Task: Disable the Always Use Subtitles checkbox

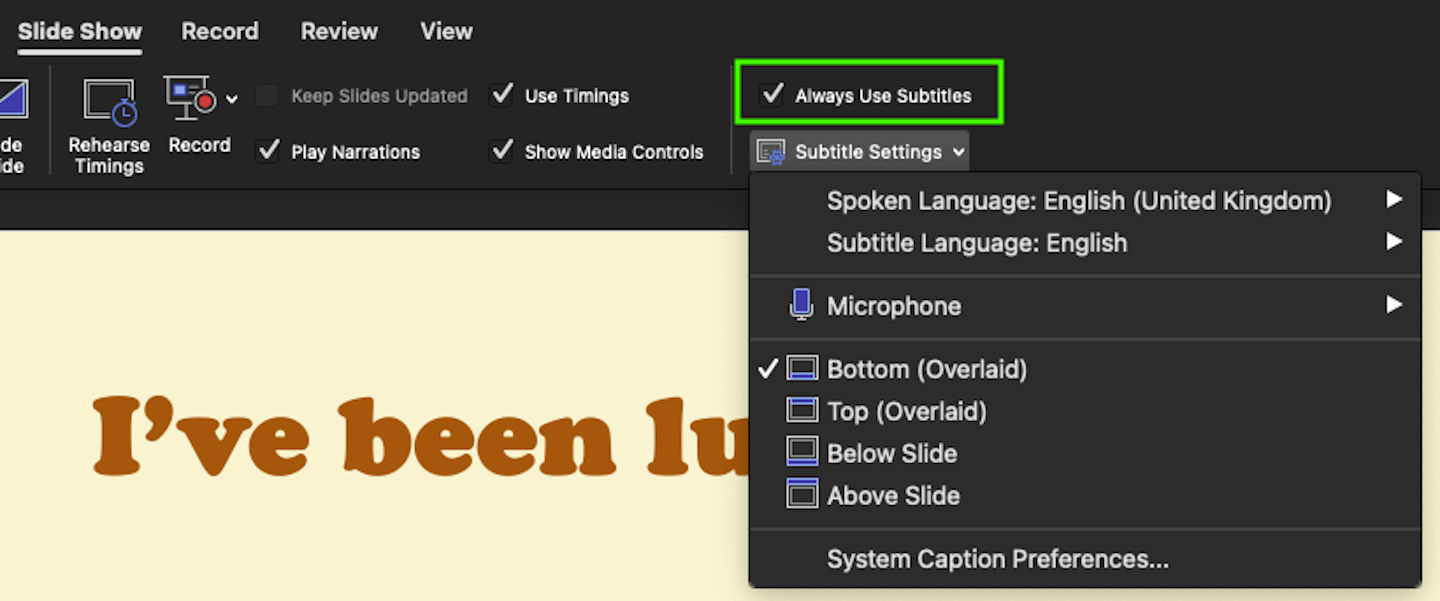Action: pos(772,95)
